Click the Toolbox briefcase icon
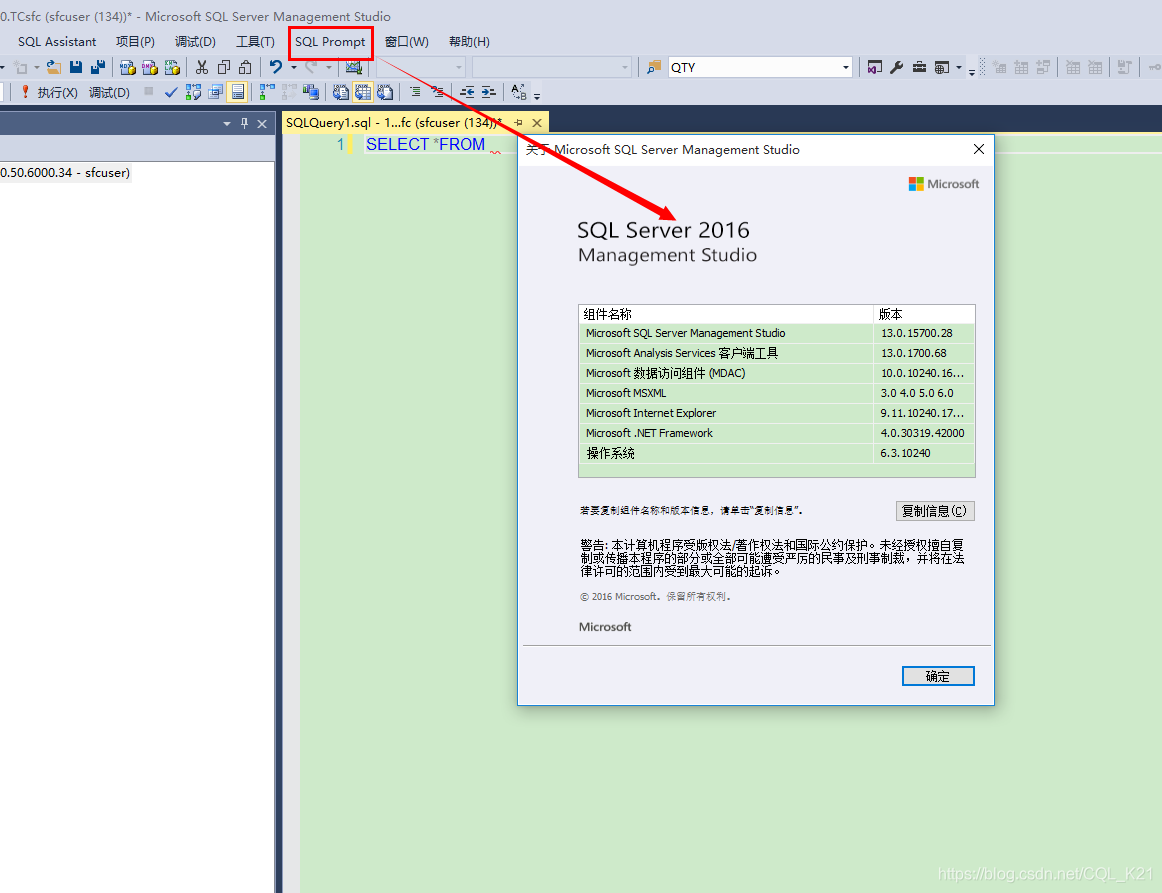The image size is (1162, 893). coord(919,67)
